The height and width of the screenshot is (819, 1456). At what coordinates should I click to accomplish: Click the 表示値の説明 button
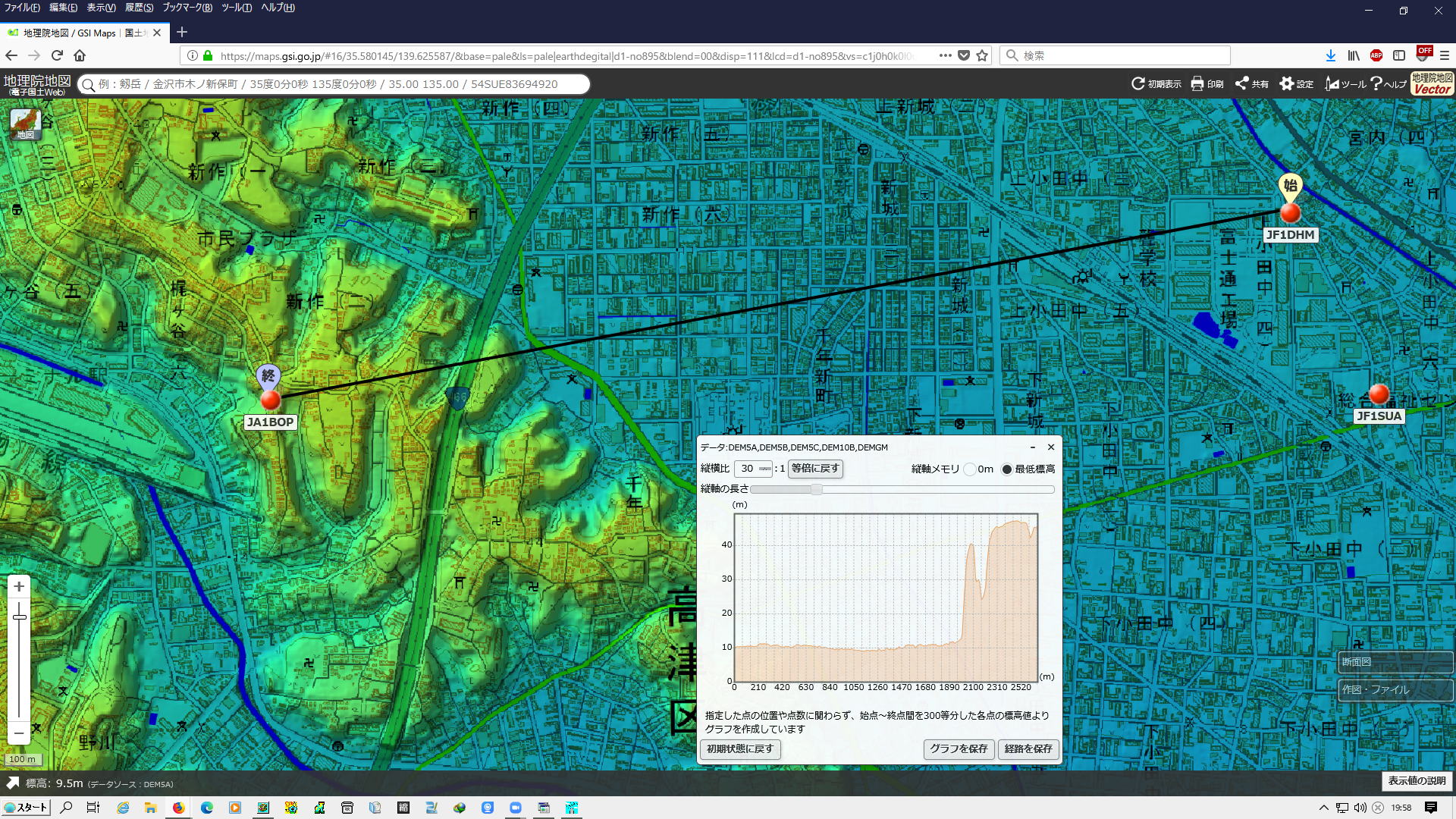1417,781
